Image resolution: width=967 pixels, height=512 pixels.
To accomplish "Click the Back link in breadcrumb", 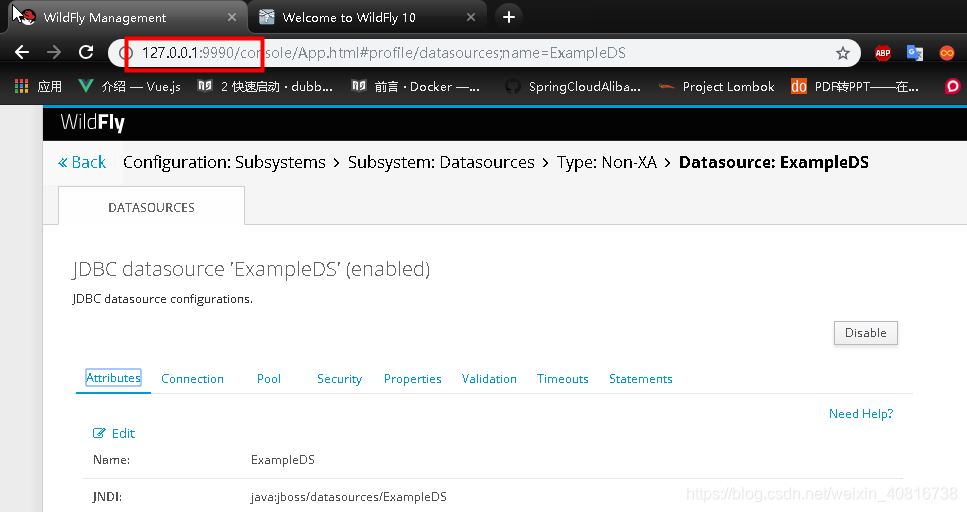I will (x=82, y=162).
